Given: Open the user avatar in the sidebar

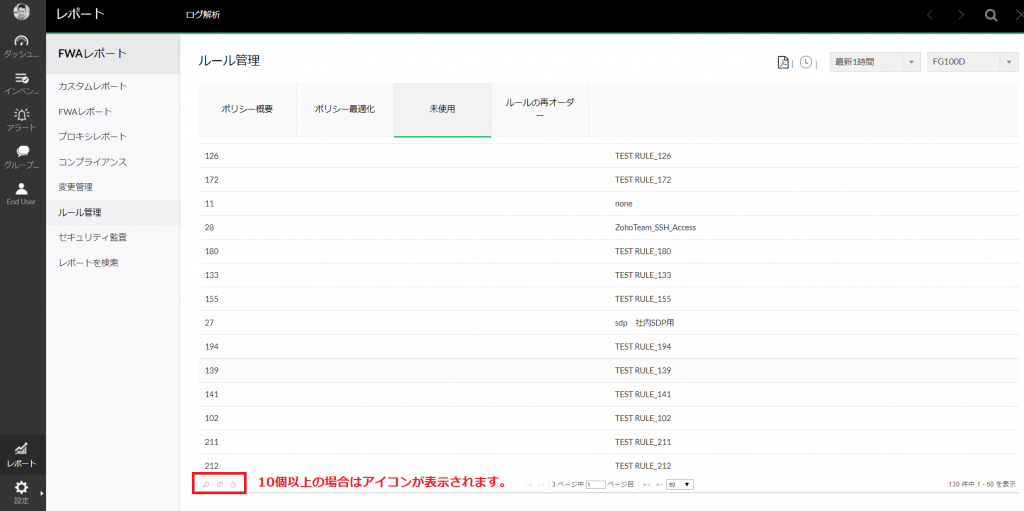Looking at the screenshot, I should (x=22, y=12).
